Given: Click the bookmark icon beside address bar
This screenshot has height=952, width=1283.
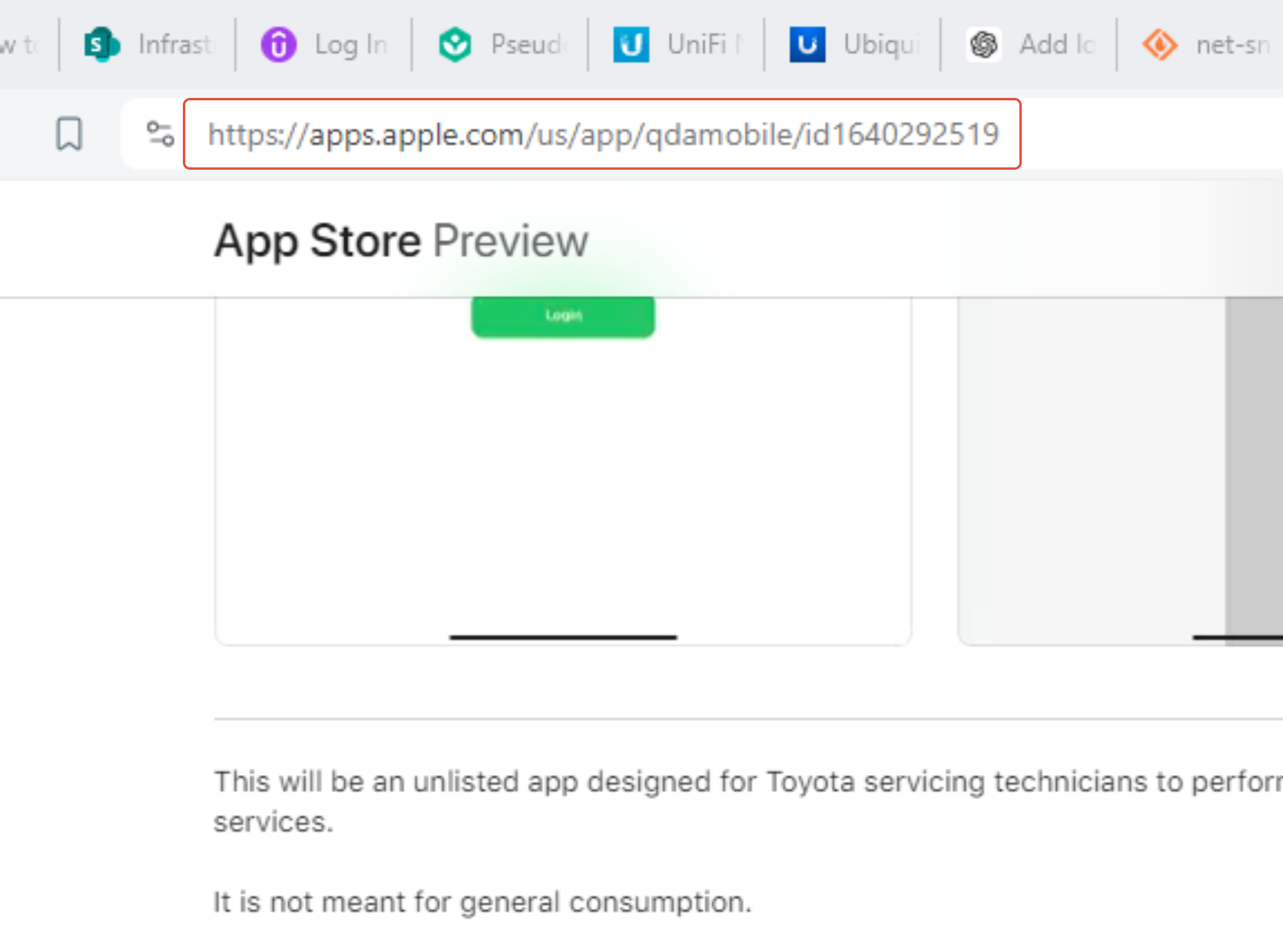Looking at the screenshot, I should pyautogui.click(x=69, y=134).
